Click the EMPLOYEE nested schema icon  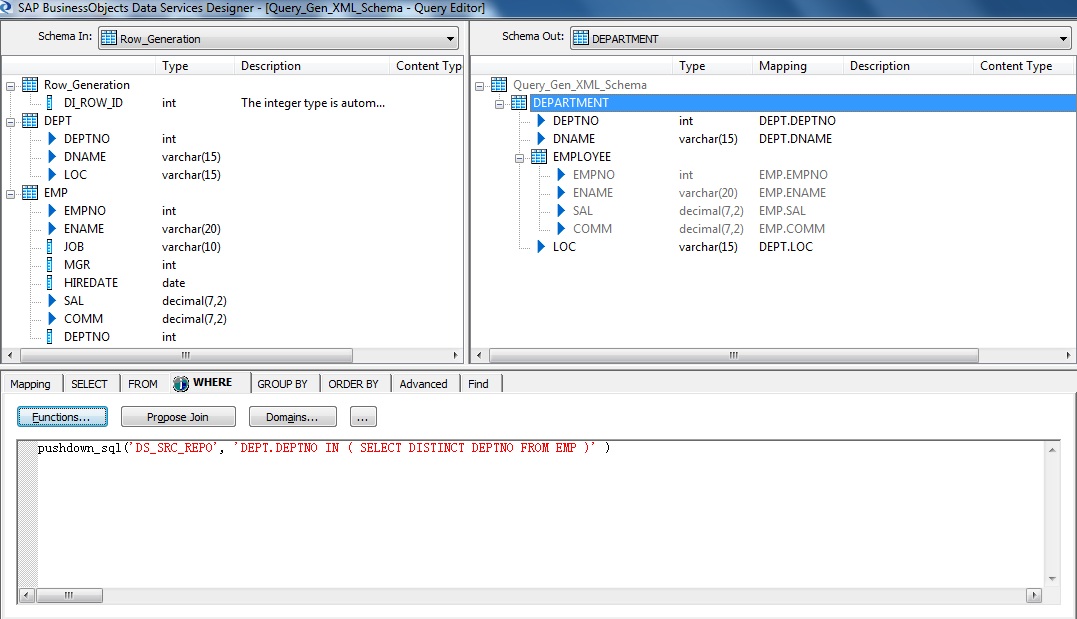point(539,157)
